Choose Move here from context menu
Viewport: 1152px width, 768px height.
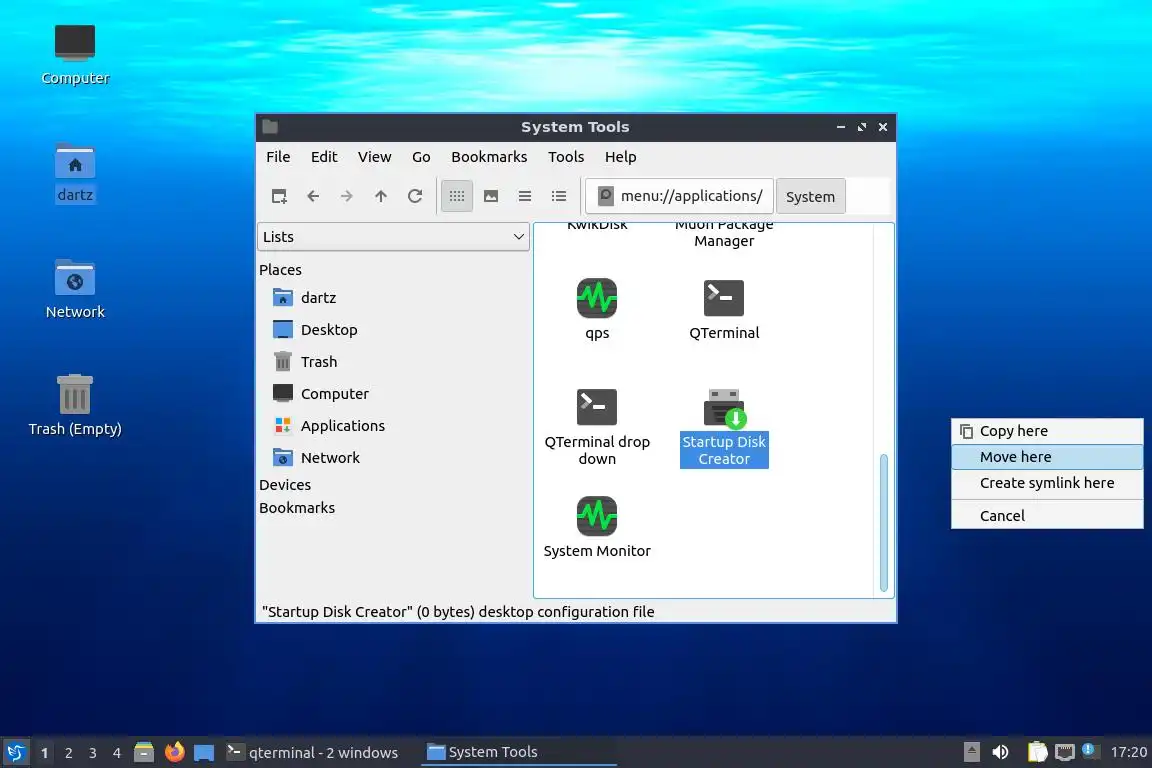(1048, 457)
